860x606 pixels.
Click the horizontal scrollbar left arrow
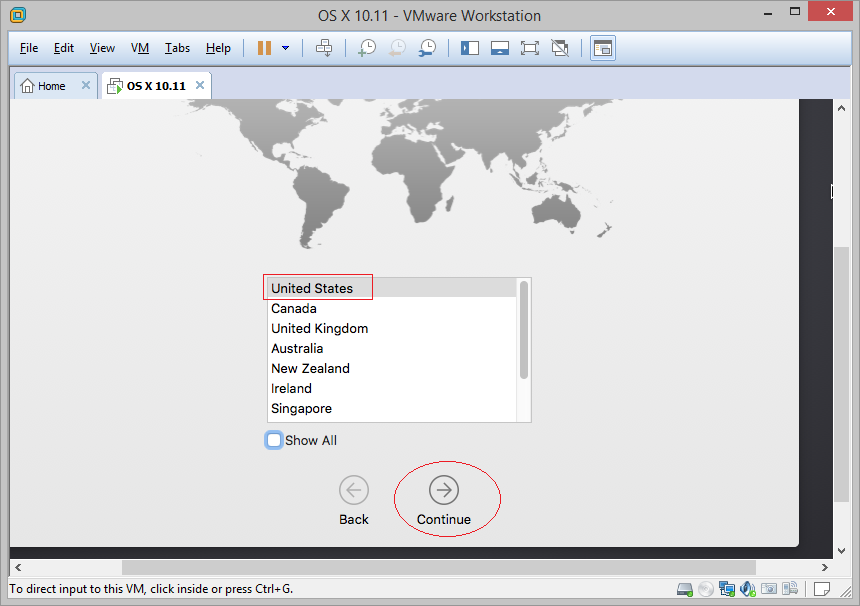18,567
